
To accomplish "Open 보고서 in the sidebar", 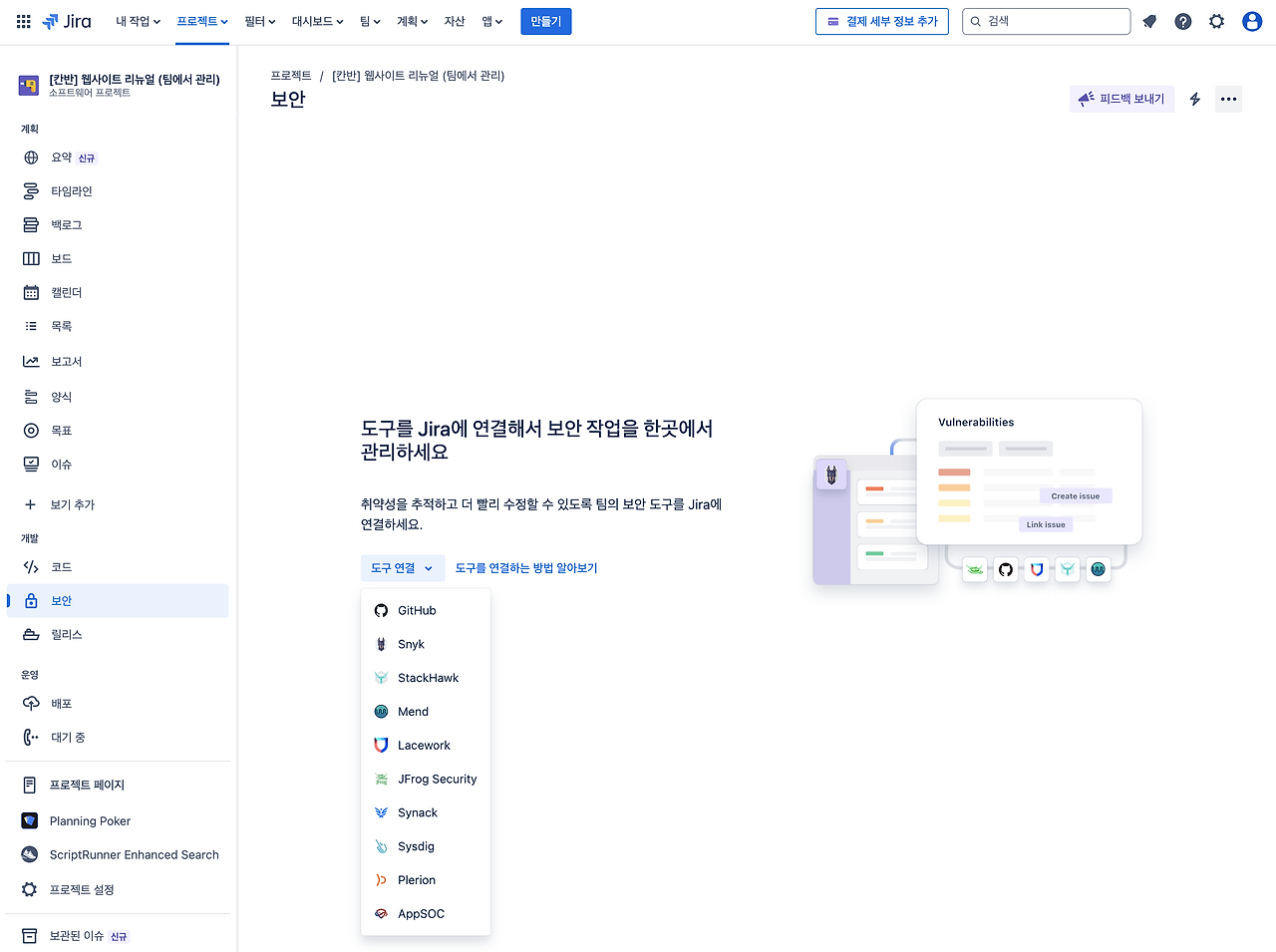I will coord(118,362).
